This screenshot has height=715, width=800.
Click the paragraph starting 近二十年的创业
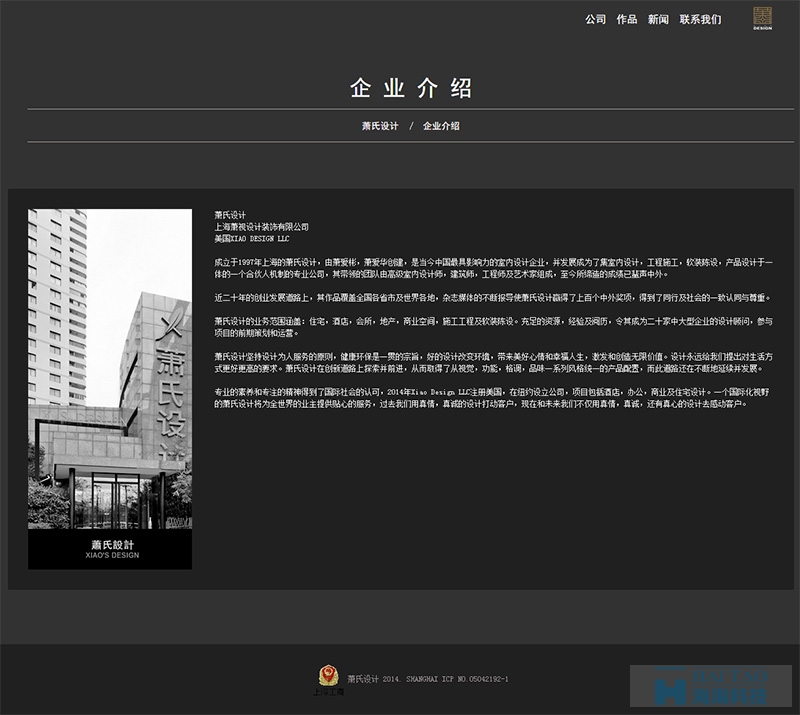492,298
